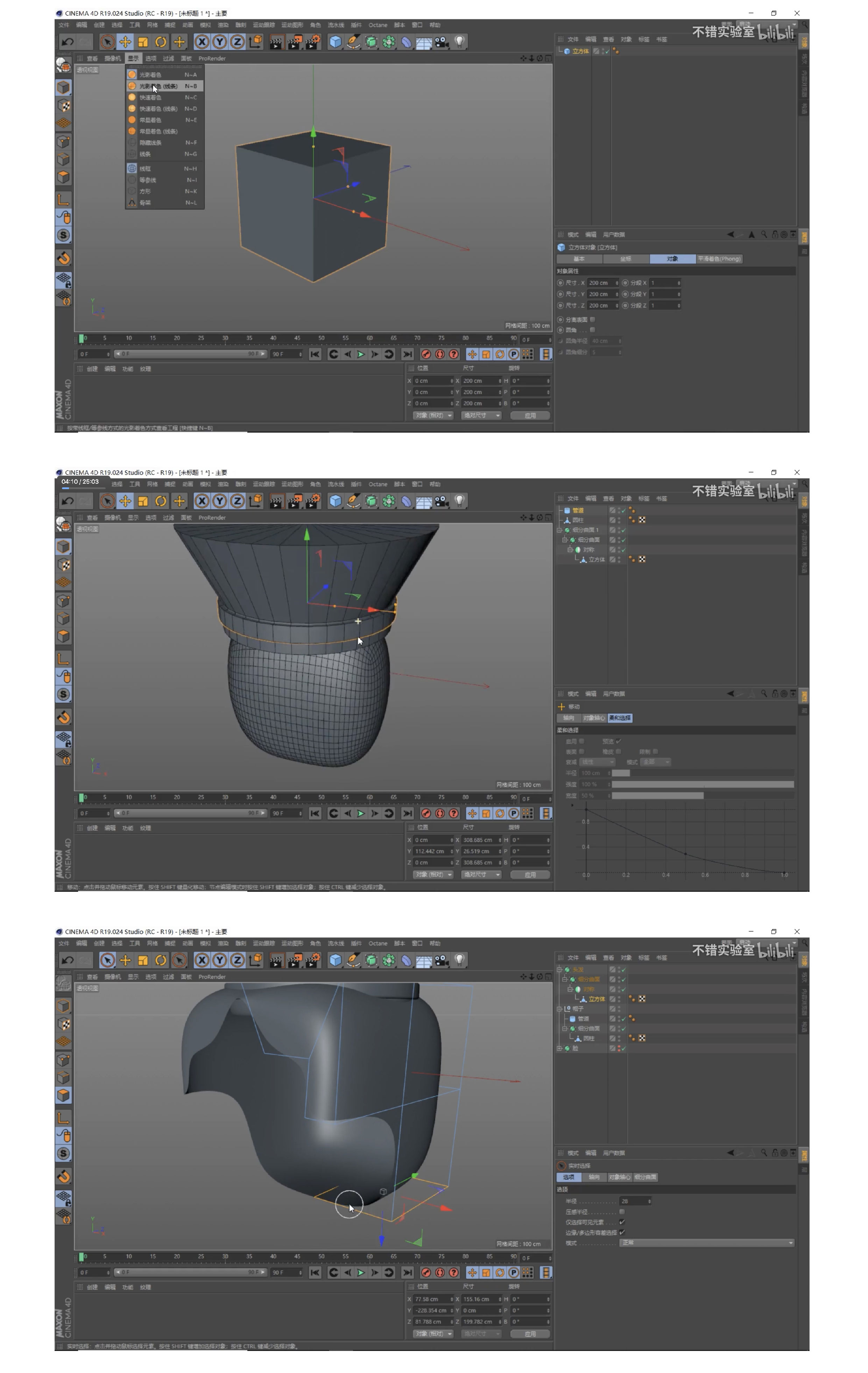The width and height of the screenshot is (868, 1373).
Task: Click the blue cube icon beside 立方体对象 title
Action: pos(562,247)
